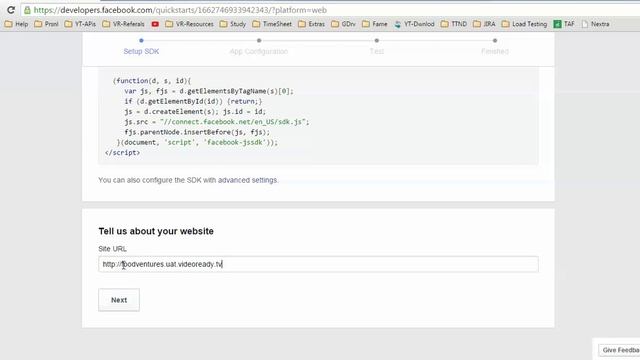Open the Help bookmark folder
The image size is (640, 360).
16,24
